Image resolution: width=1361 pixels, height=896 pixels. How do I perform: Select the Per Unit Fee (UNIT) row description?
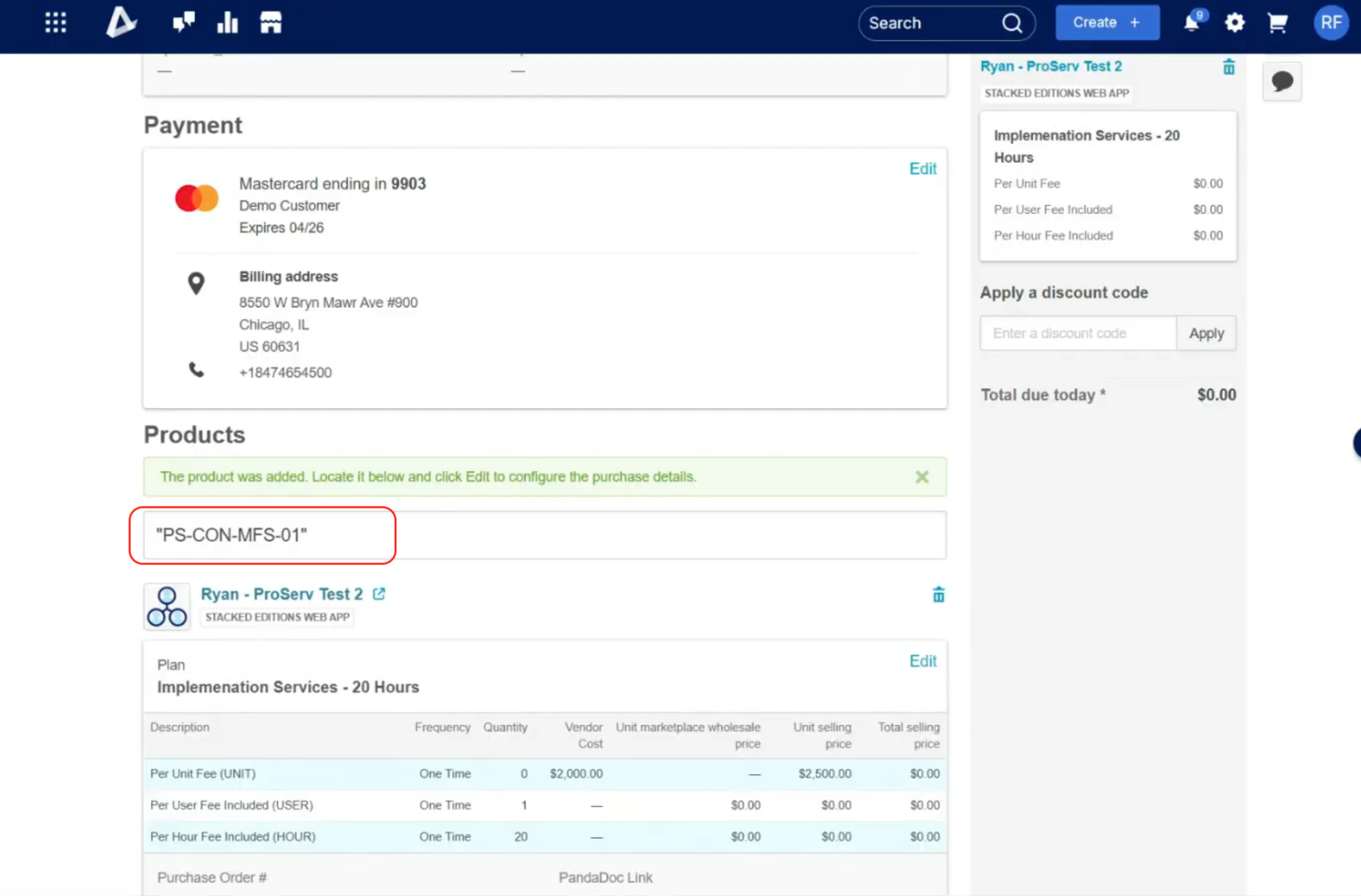(x=203, y=774)
